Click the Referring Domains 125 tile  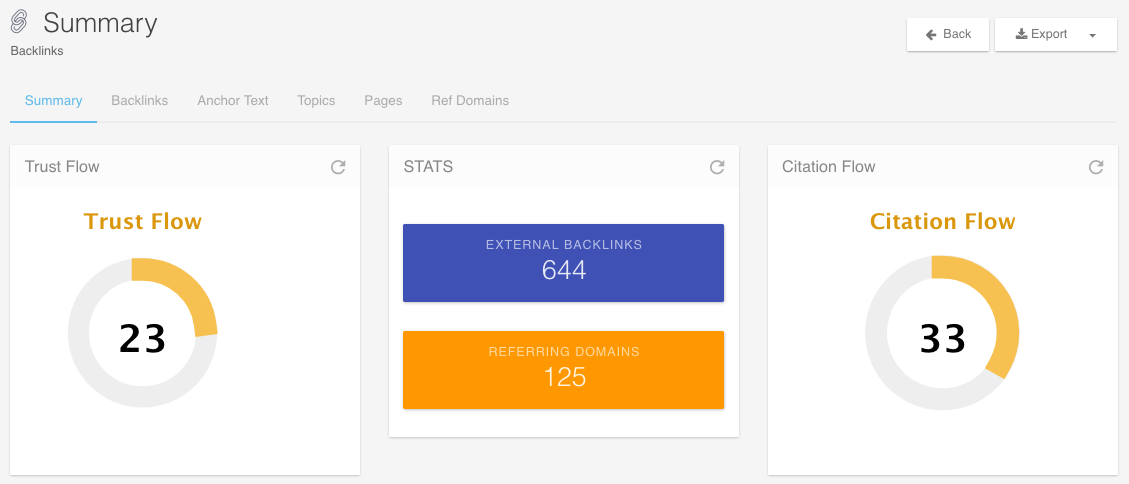(x=564, y=370)
